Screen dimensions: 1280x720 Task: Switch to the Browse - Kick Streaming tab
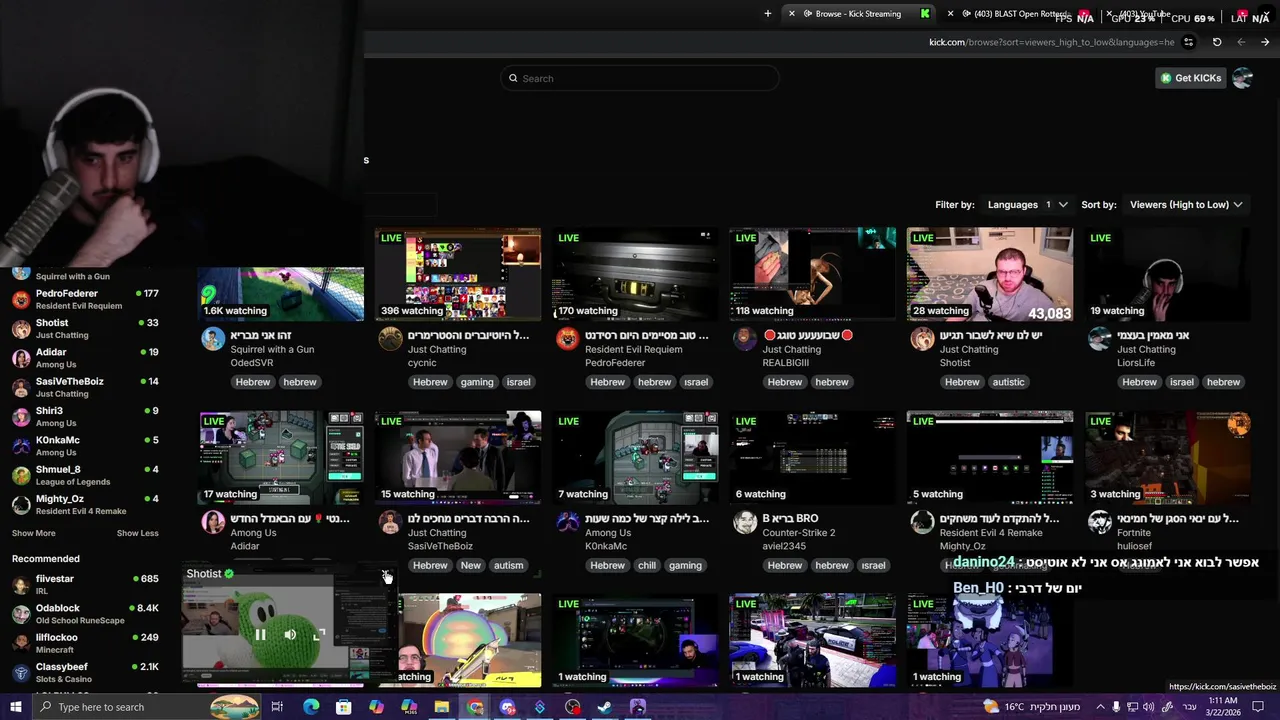(x=858, y=14)
